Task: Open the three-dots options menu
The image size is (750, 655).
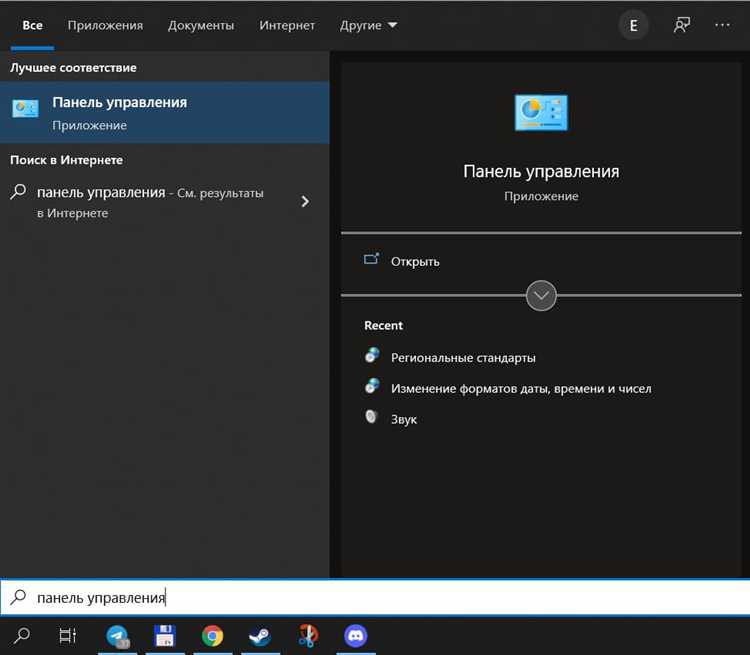Action: [722, 25]
